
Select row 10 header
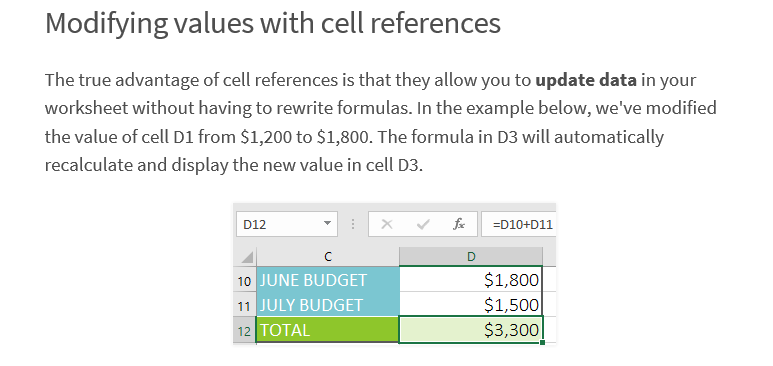pos(245,280)
